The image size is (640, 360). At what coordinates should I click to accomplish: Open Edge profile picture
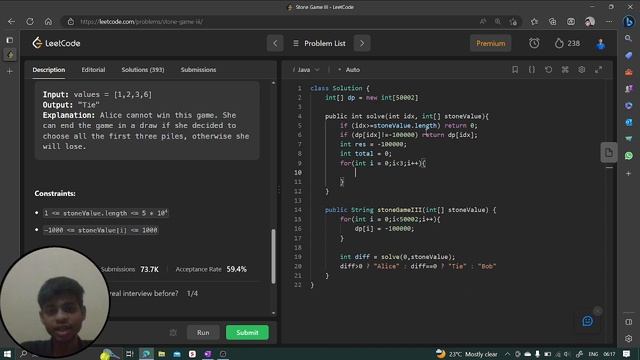click(x=589, y=22)
